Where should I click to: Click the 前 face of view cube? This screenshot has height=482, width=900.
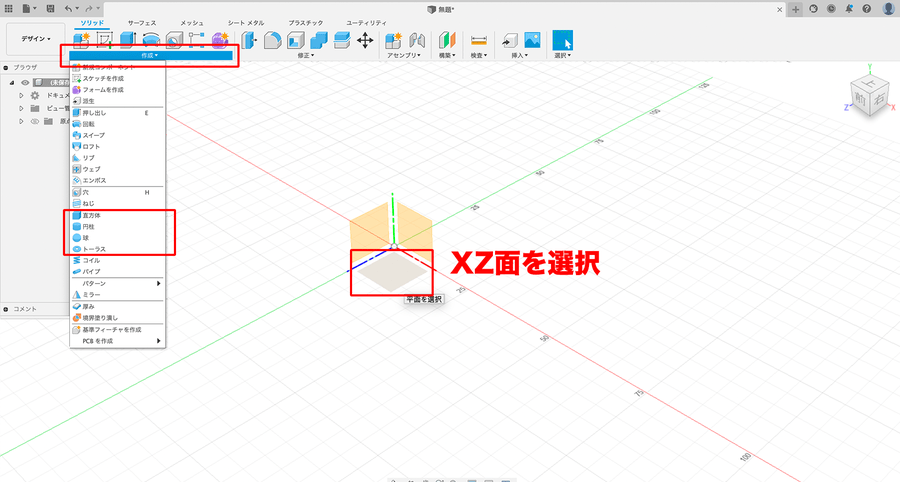[x=861, y=99]
